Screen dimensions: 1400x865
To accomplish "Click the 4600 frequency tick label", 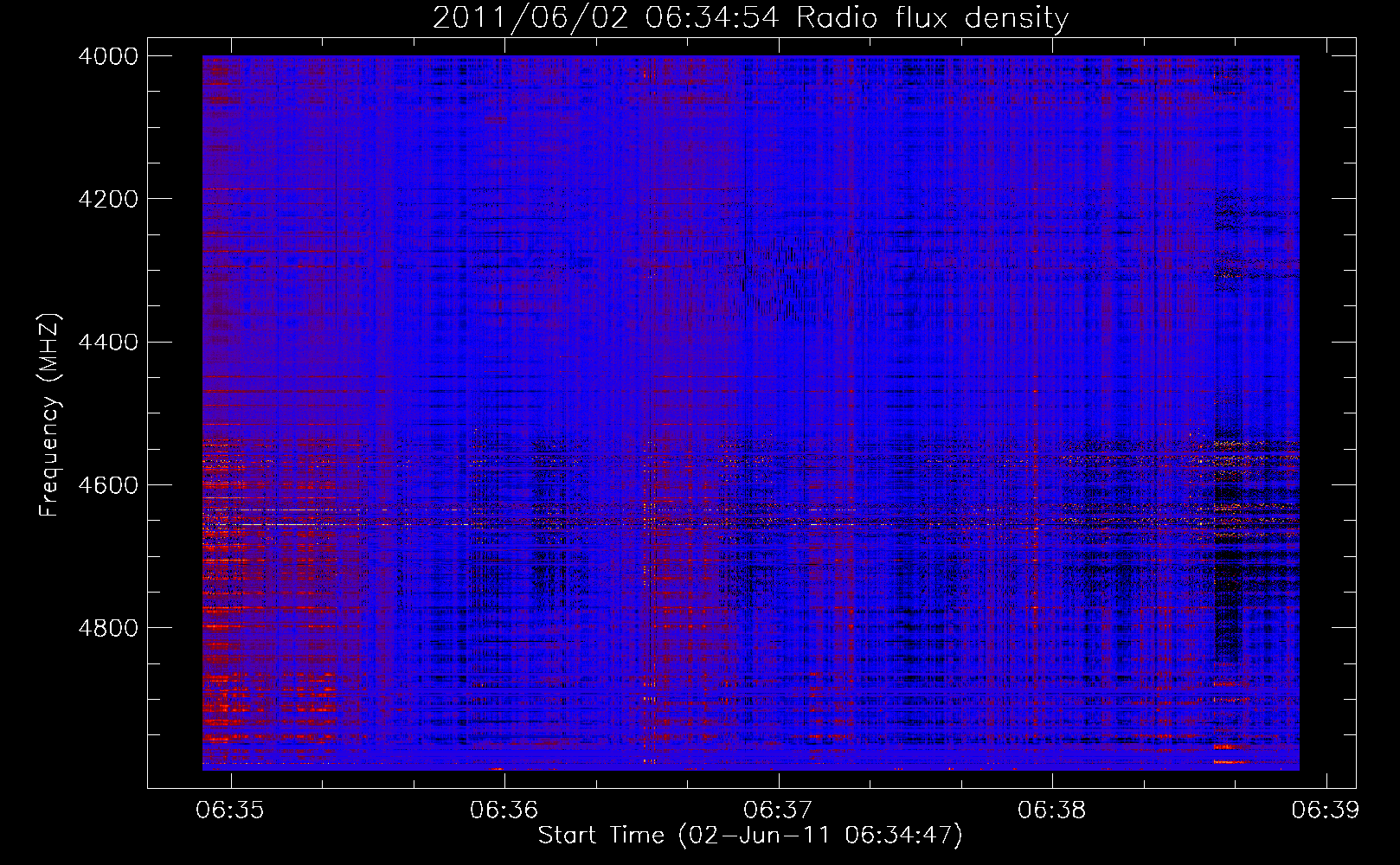I will [x=107, y=485].
